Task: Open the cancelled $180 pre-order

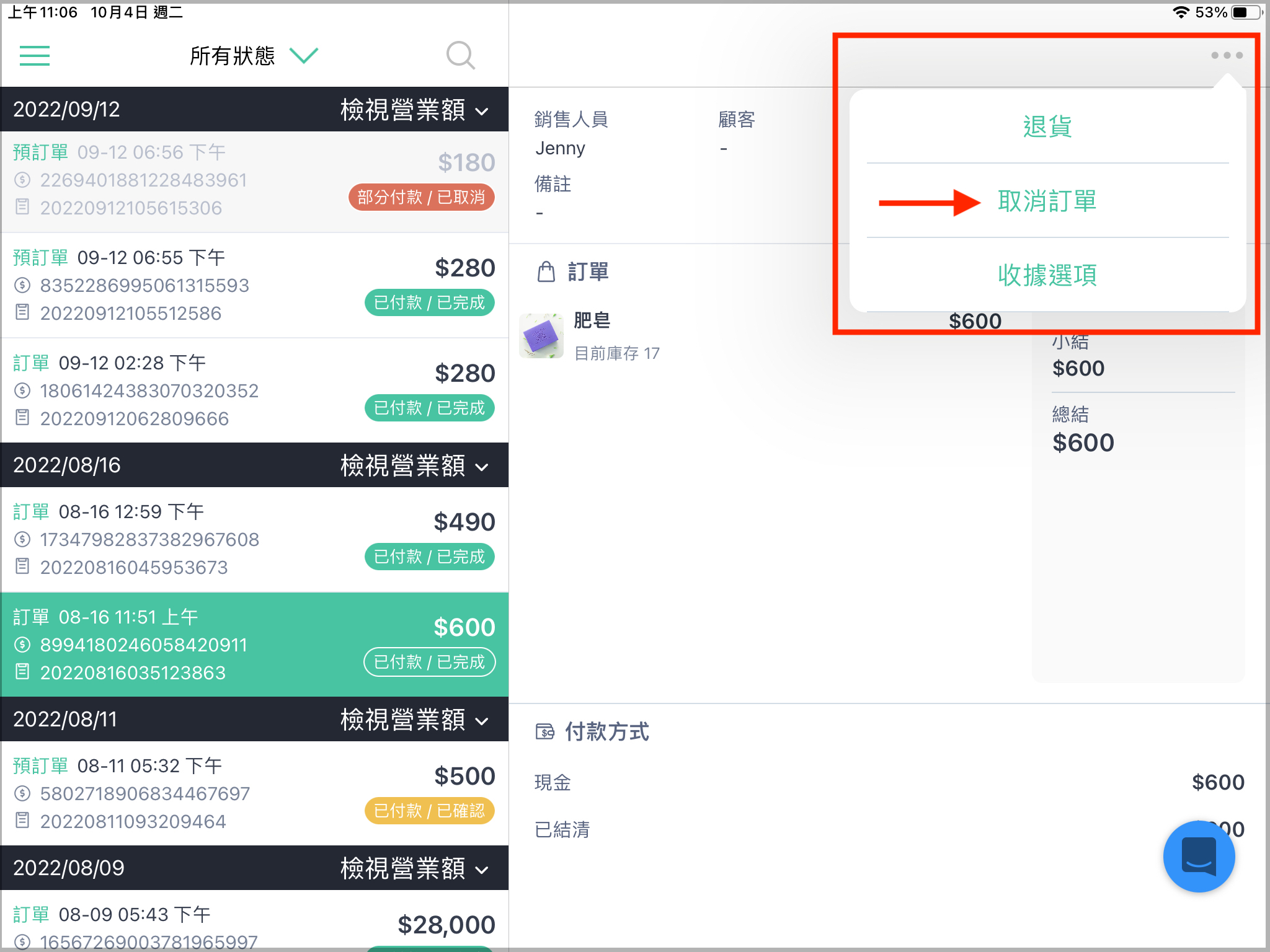Action: point(254,182)
